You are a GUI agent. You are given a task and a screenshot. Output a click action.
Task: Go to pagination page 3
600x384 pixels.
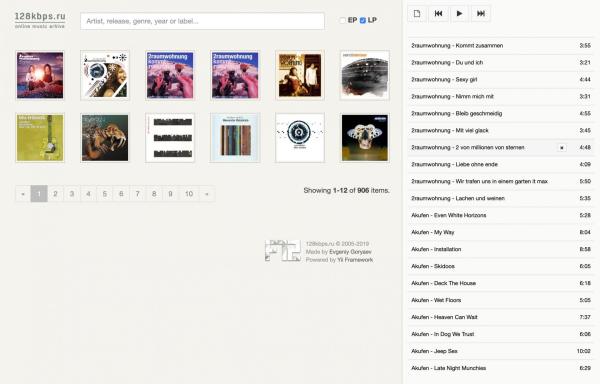pyautogui.click(x=72, y=194)
